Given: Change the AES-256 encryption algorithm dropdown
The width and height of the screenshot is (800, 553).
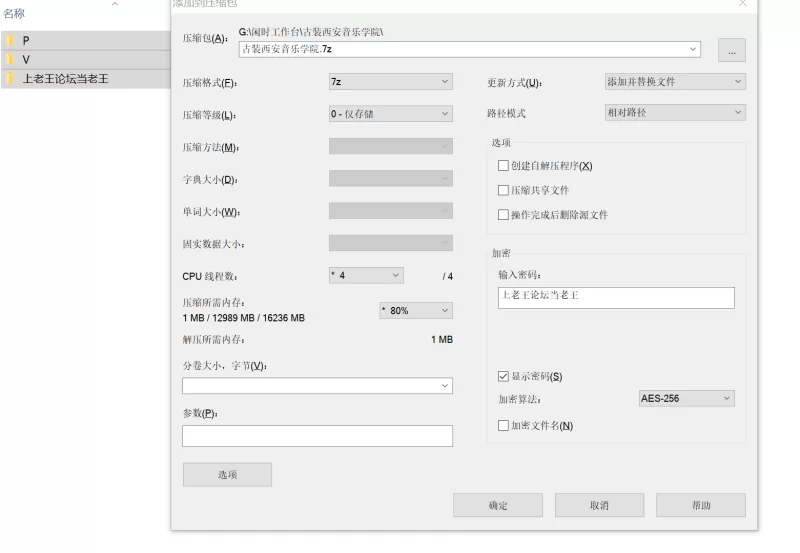Looking at the screenshot, I should pos(686,398).
